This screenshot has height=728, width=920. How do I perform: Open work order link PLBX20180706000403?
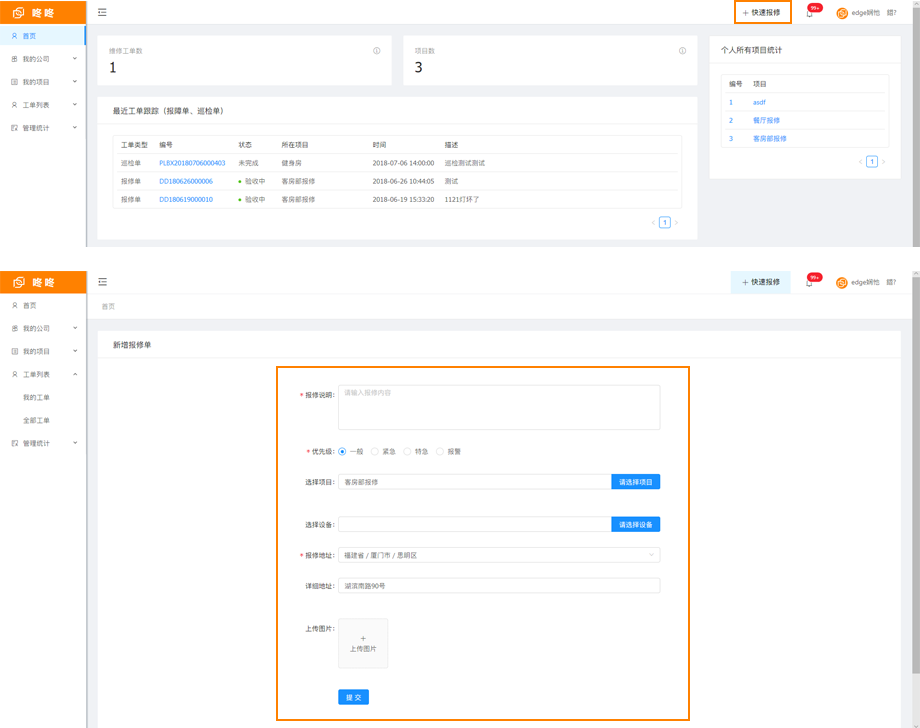192,163
